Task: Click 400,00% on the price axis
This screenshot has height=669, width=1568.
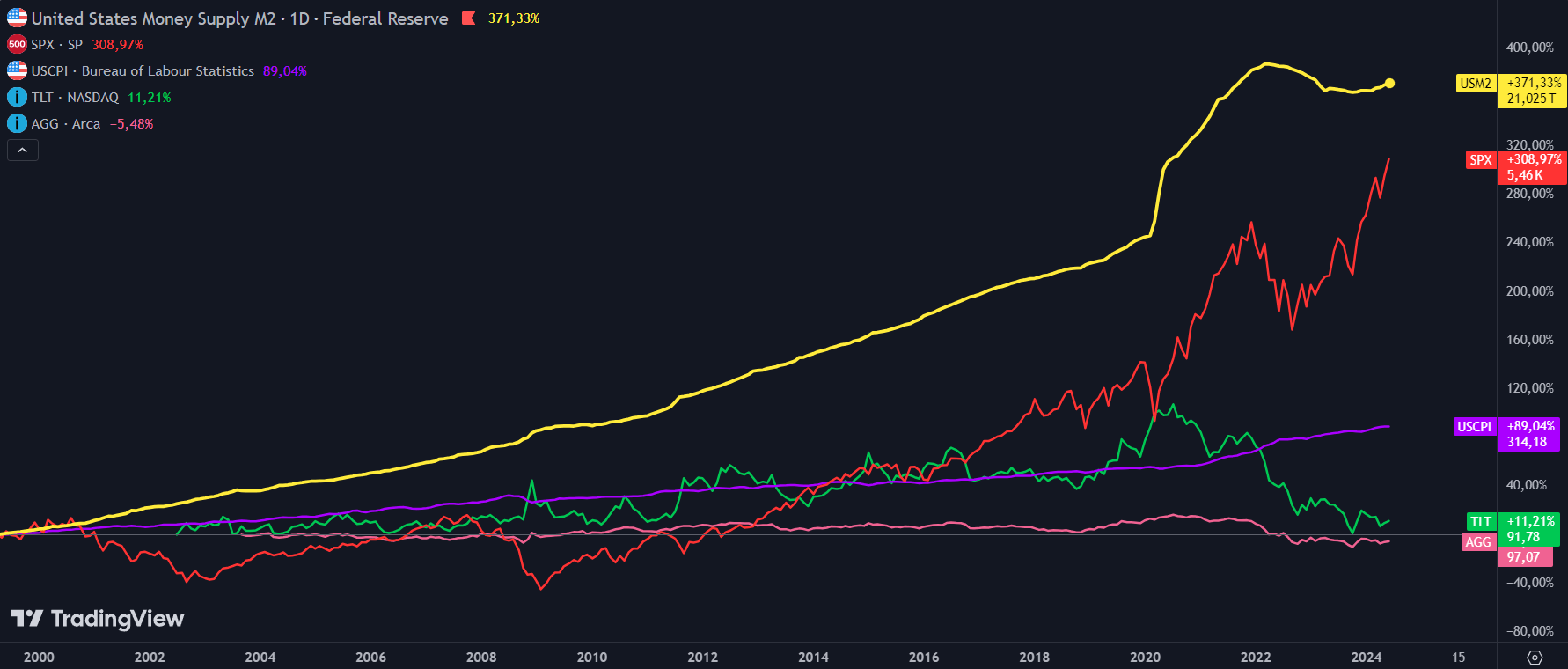Action: [x=1529, y=48]
